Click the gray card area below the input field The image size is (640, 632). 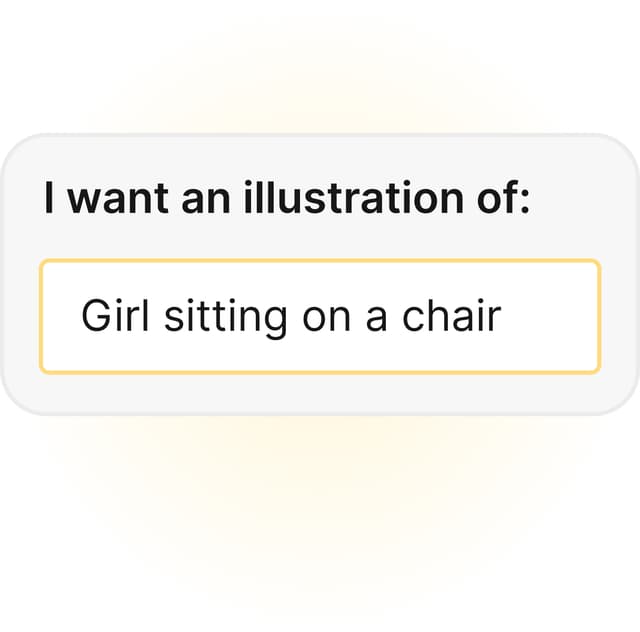click(x=320, y=393)
